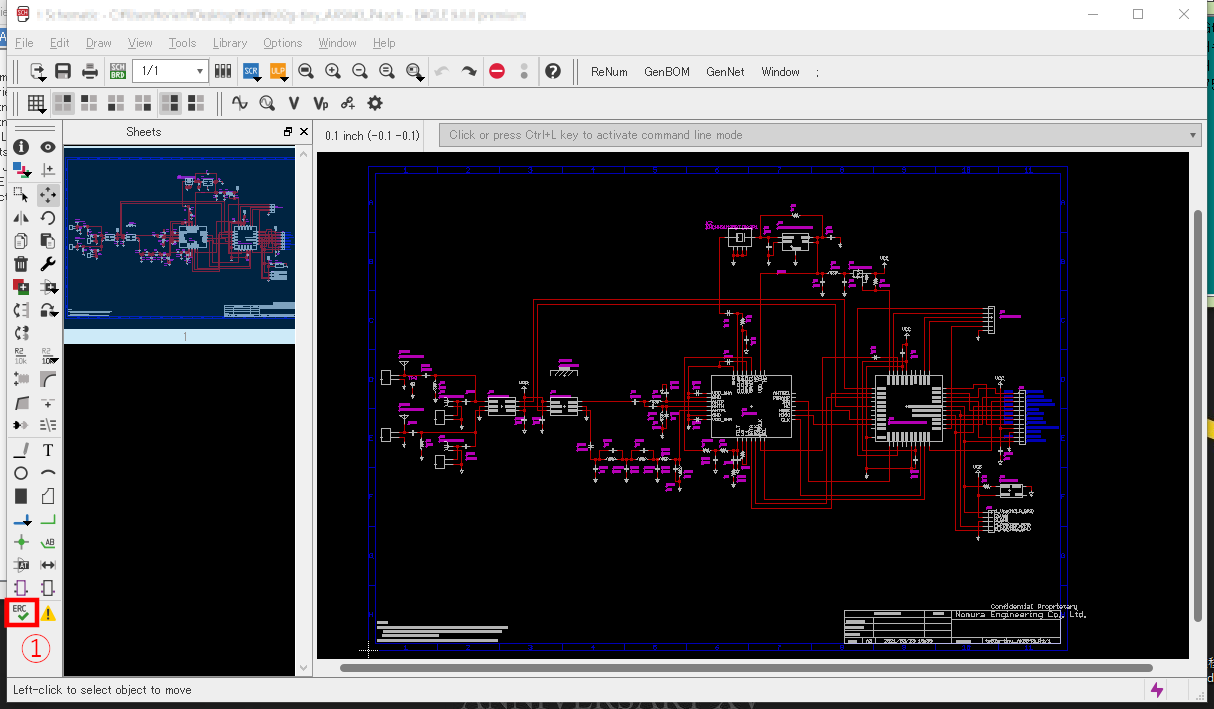The height and width of the screenshot is (709, 1214).
Task: Open the blue Bus tool dropdown
Action: point(21,519)
